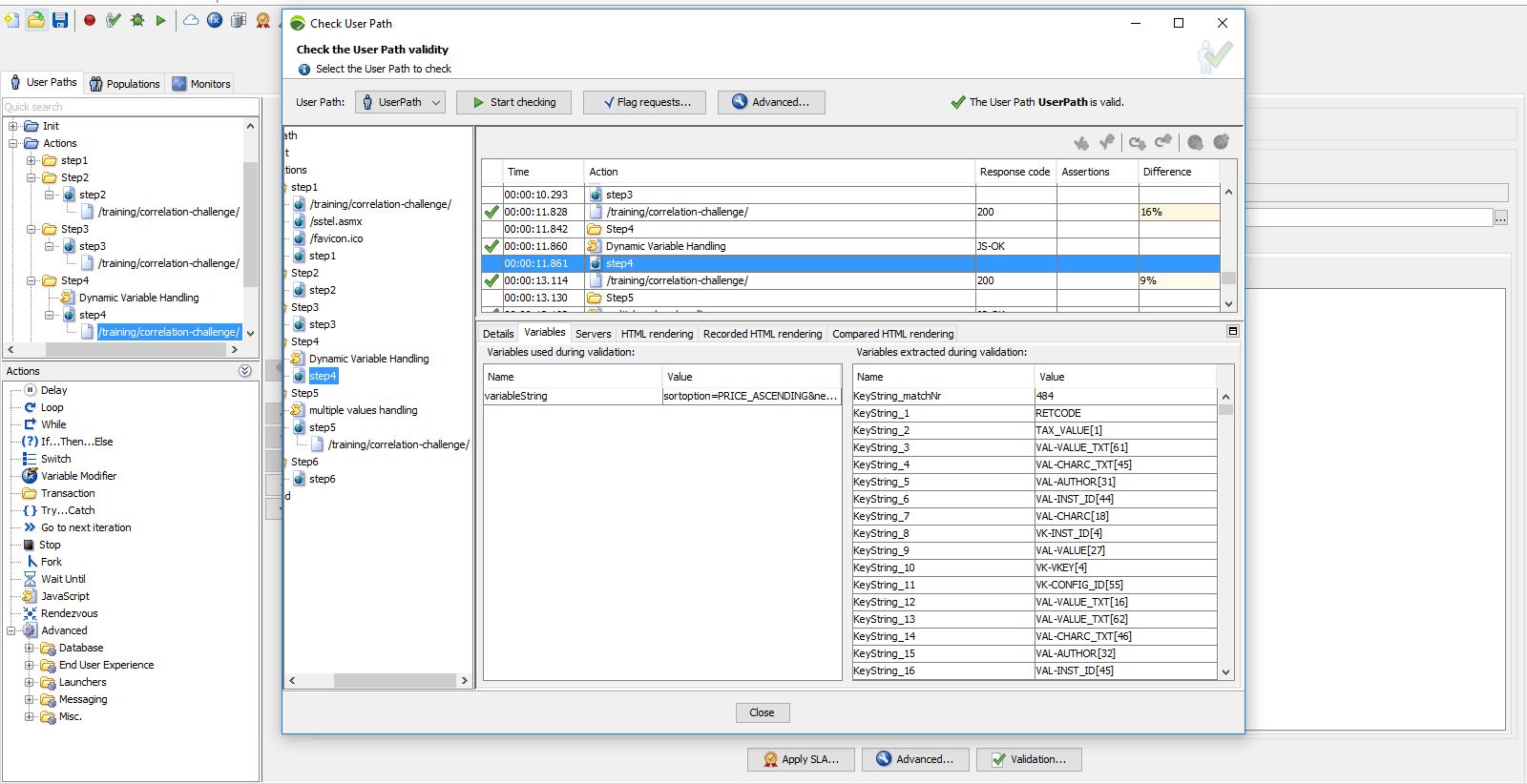Screen dimensions: 1527x784
Task: Click the Save floppy disk icon
Action: point(60,20)
